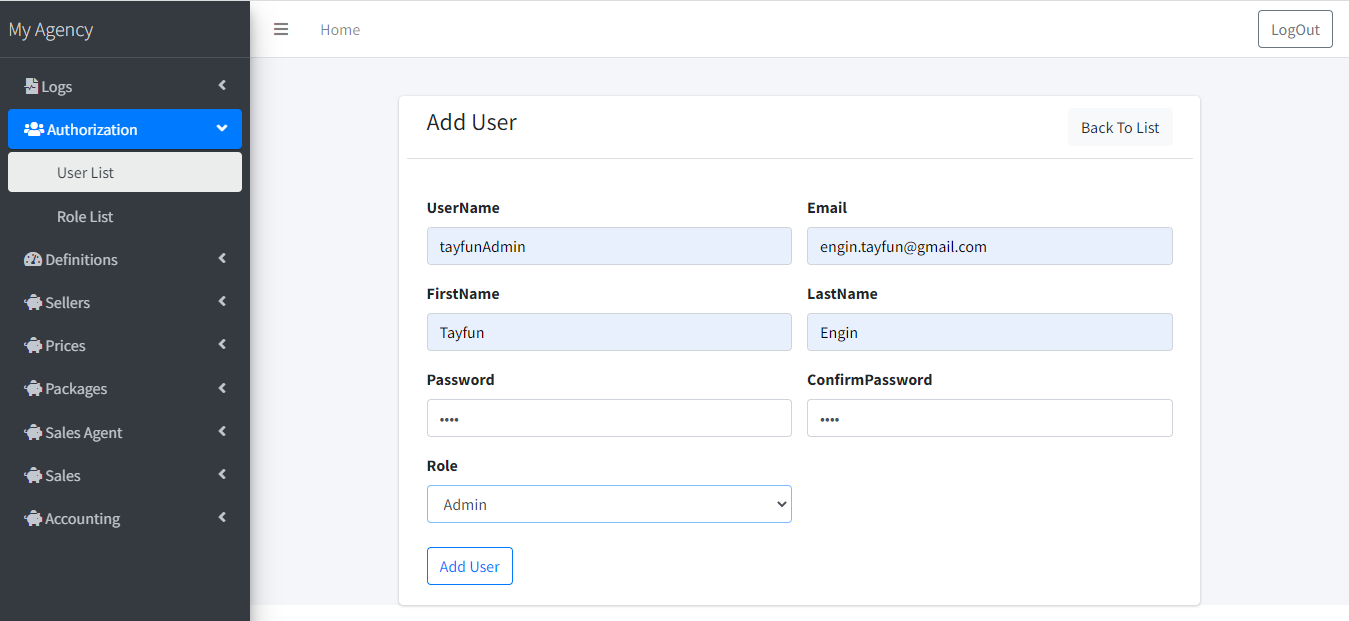Open the Role dropdown showing Admin
This screenshot has width=1349, height=621.
pos(609,504)
